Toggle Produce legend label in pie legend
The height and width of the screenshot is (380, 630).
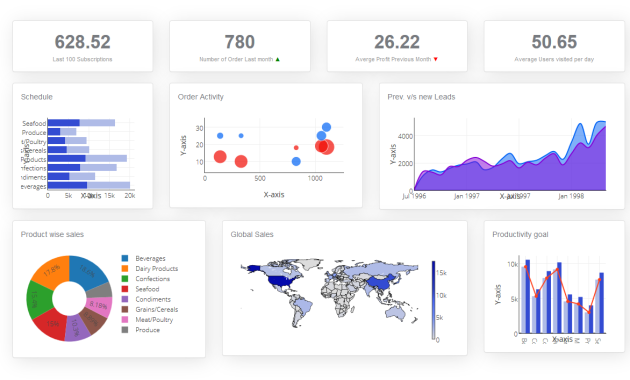(x=147, y=330)
